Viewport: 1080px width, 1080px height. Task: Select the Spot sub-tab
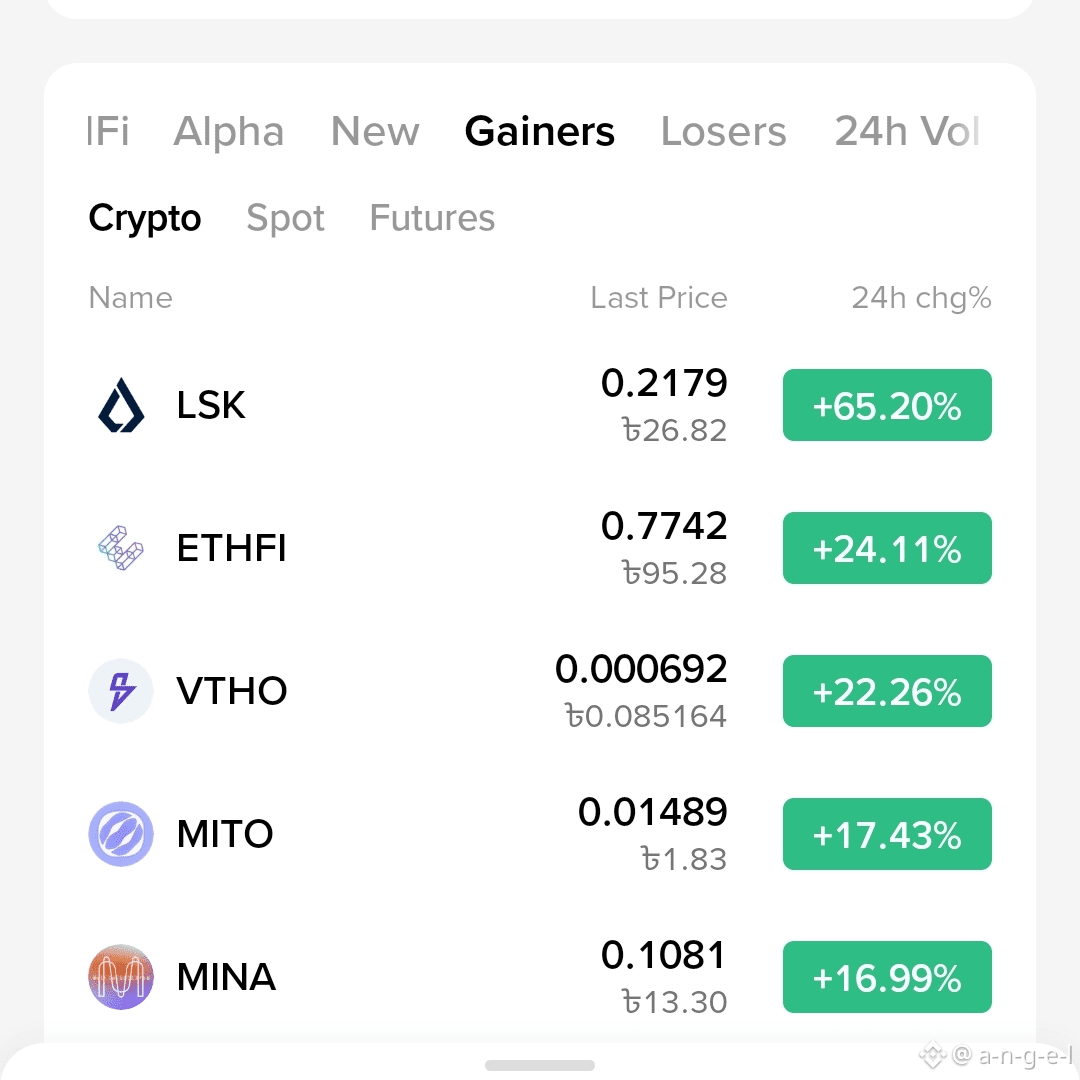[x=285, y=218]
